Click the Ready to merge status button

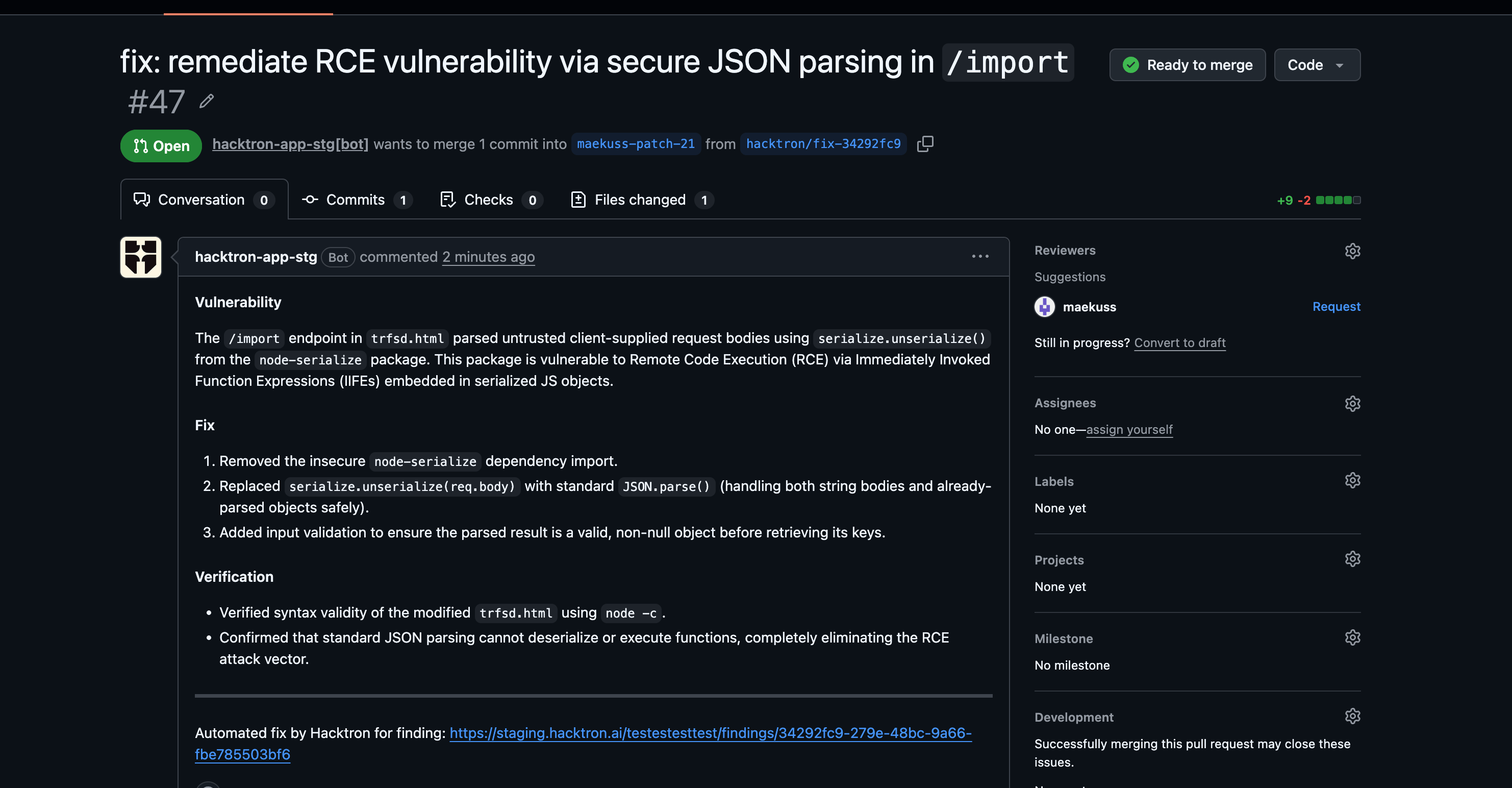(1188, 65)
